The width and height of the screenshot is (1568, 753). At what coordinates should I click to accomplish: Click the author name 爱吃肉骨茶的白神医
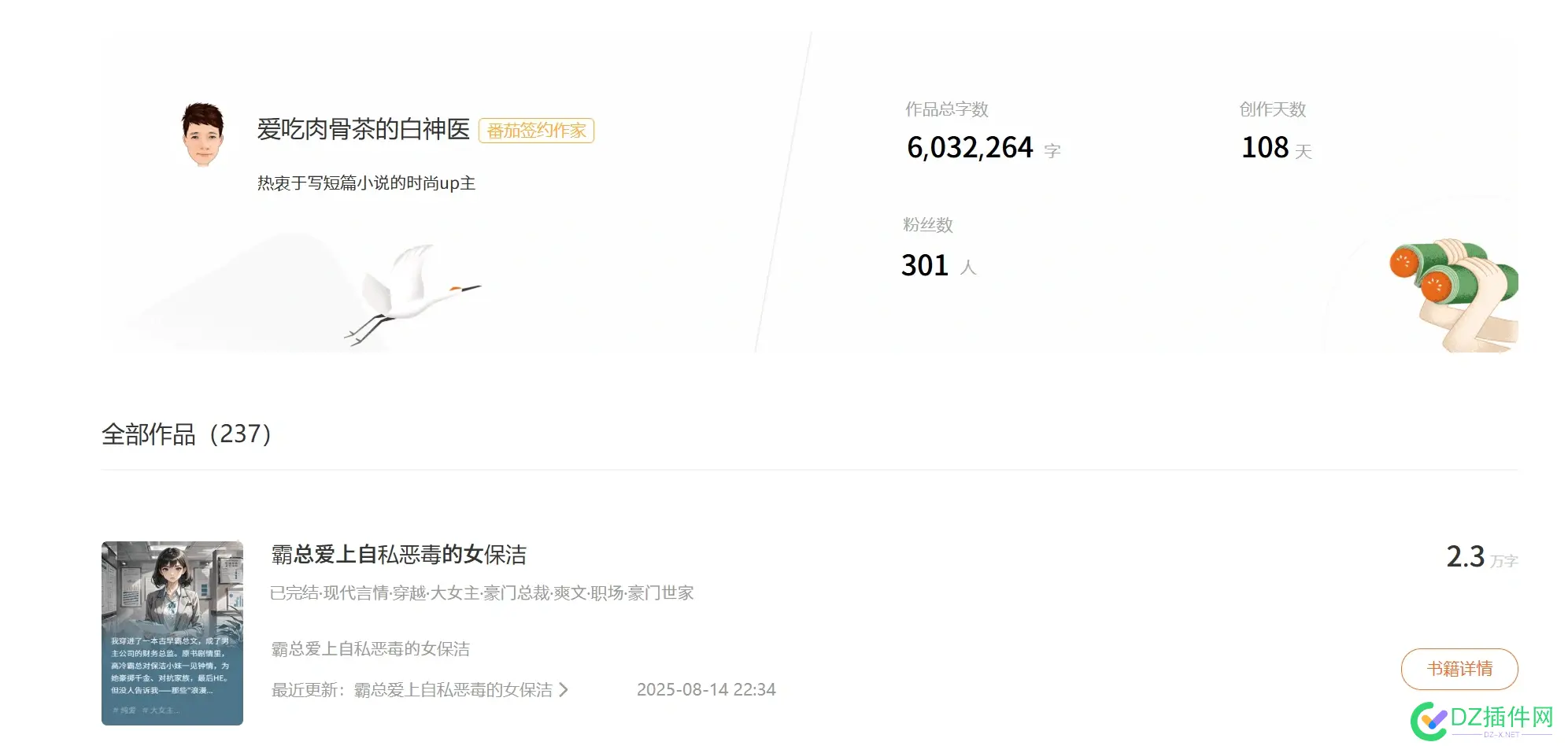click(363, 130)
